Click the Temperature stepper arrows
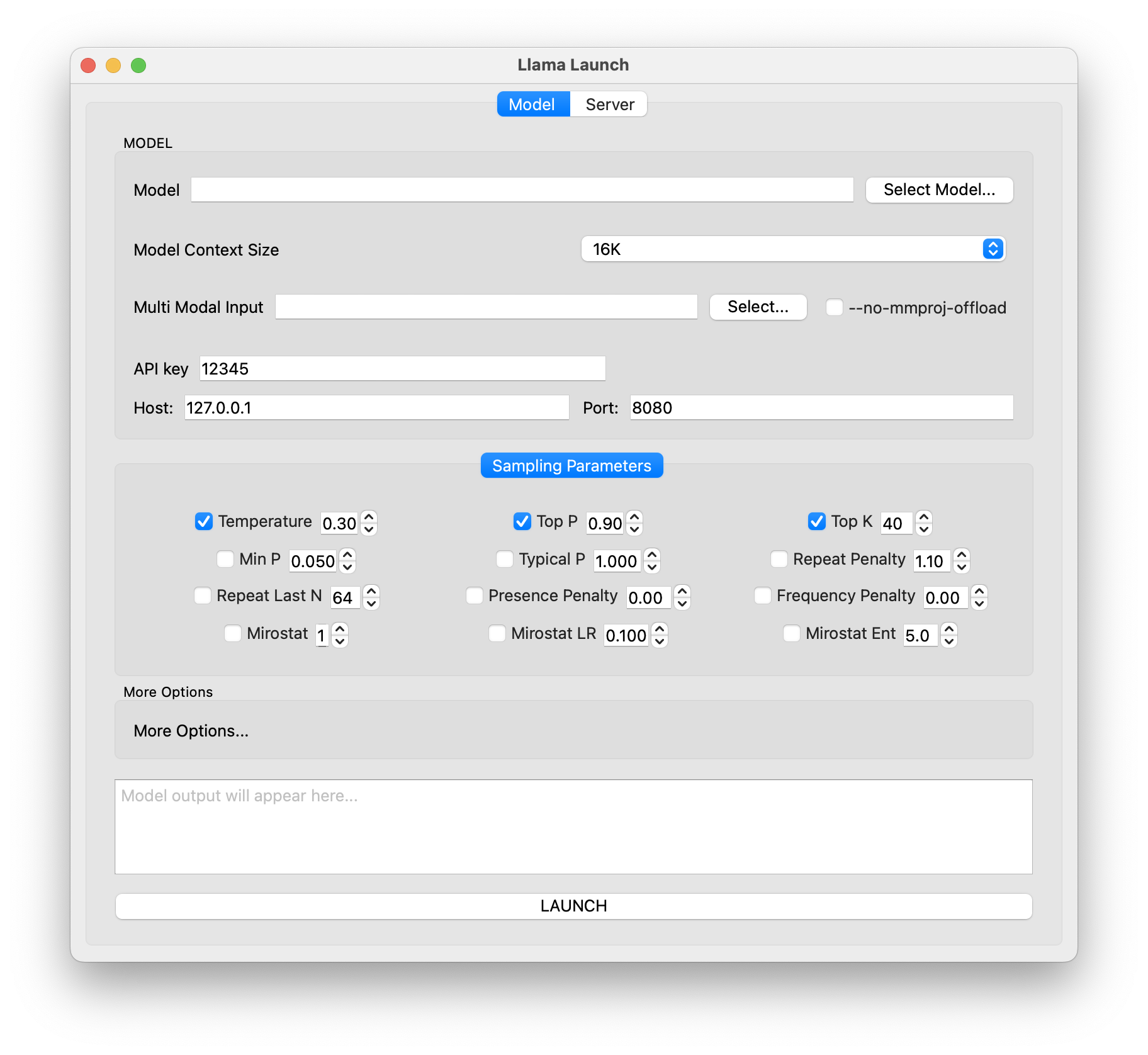The image size is (1148, 1055). click(369, 522)
